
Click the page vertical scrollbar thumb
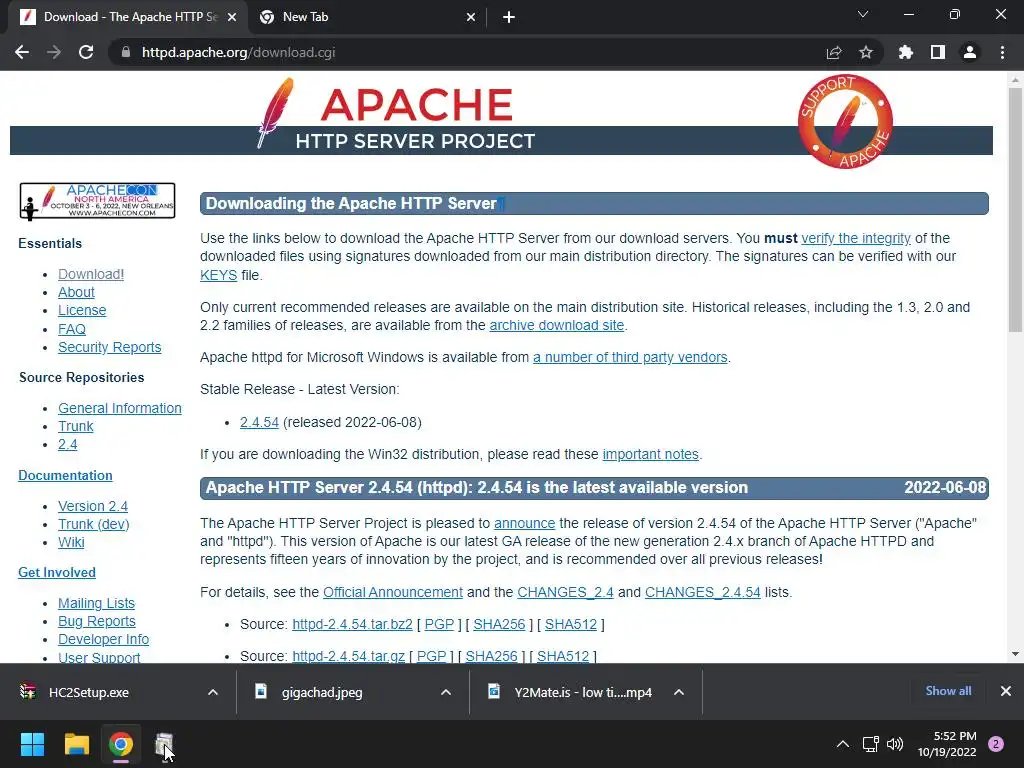1015,209
